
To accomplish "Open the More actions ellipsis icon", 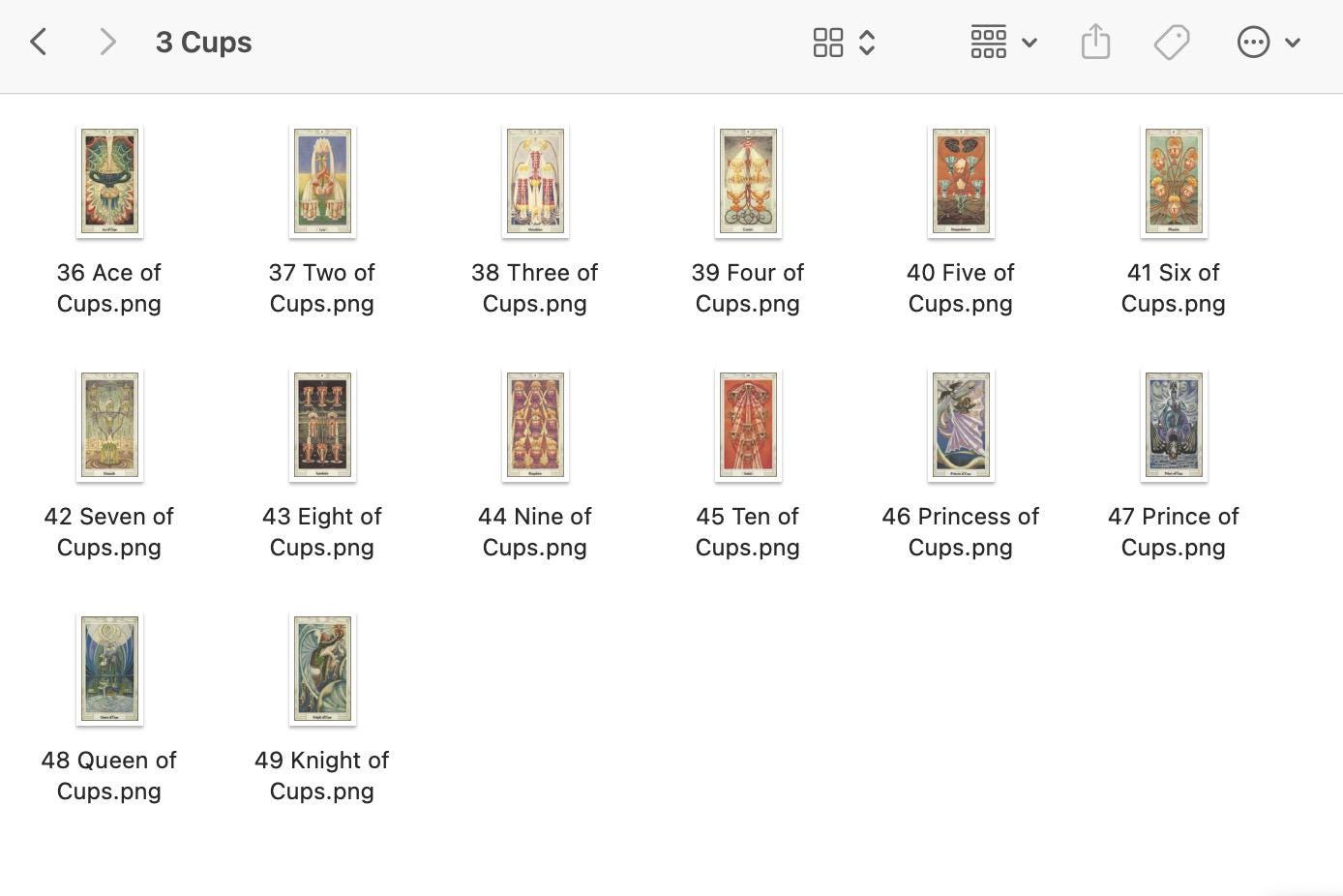I will [x=1253, y=43].
